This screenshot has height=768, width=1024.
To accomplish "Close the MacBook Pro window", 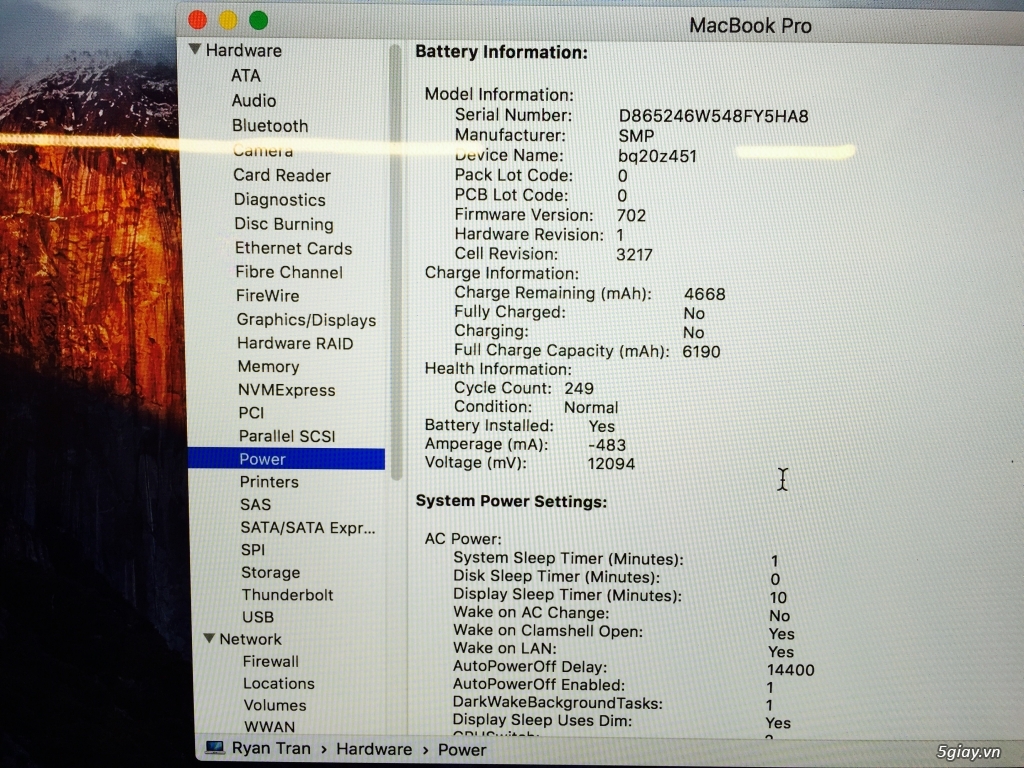I will (197, 20).
